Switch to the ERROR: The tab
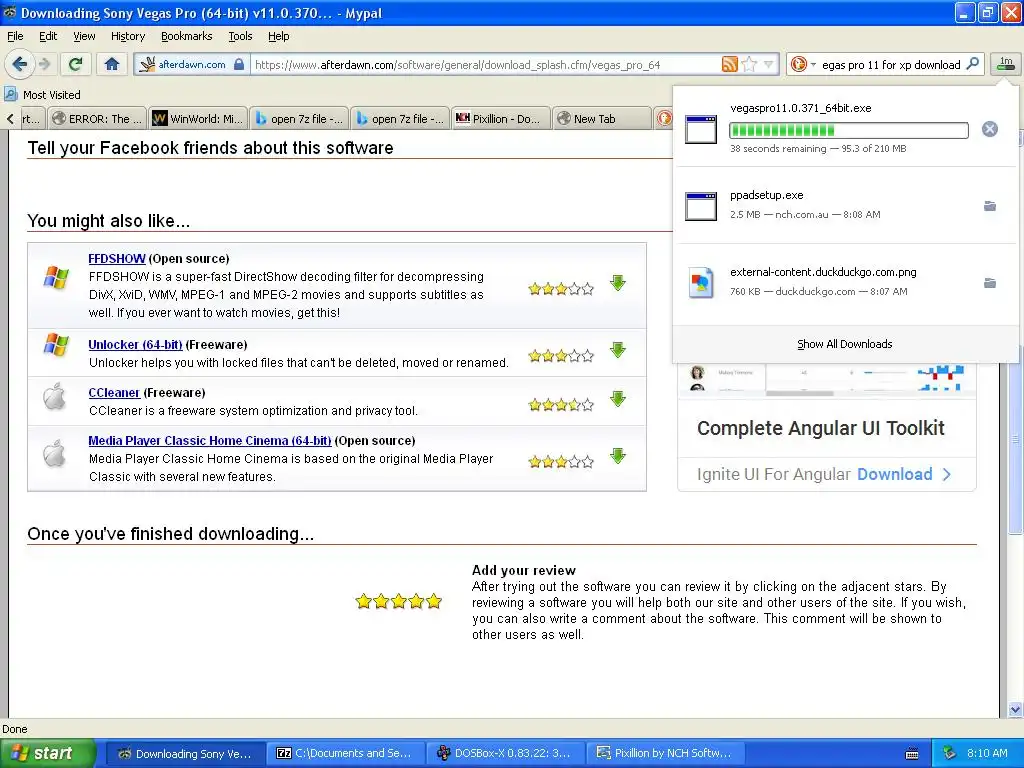 (97, 118)
